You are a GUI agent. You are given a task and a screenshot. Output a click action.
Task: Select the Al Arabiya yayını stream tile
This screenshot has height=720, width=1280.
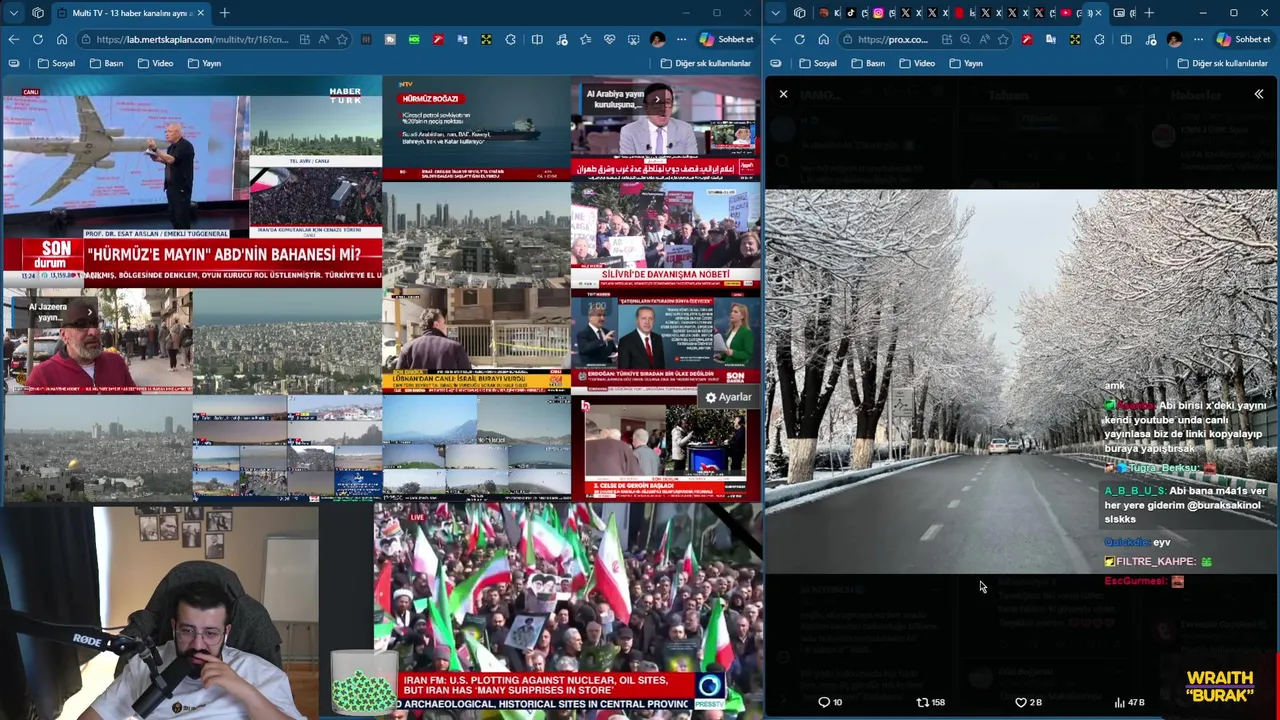pos(666,128)
